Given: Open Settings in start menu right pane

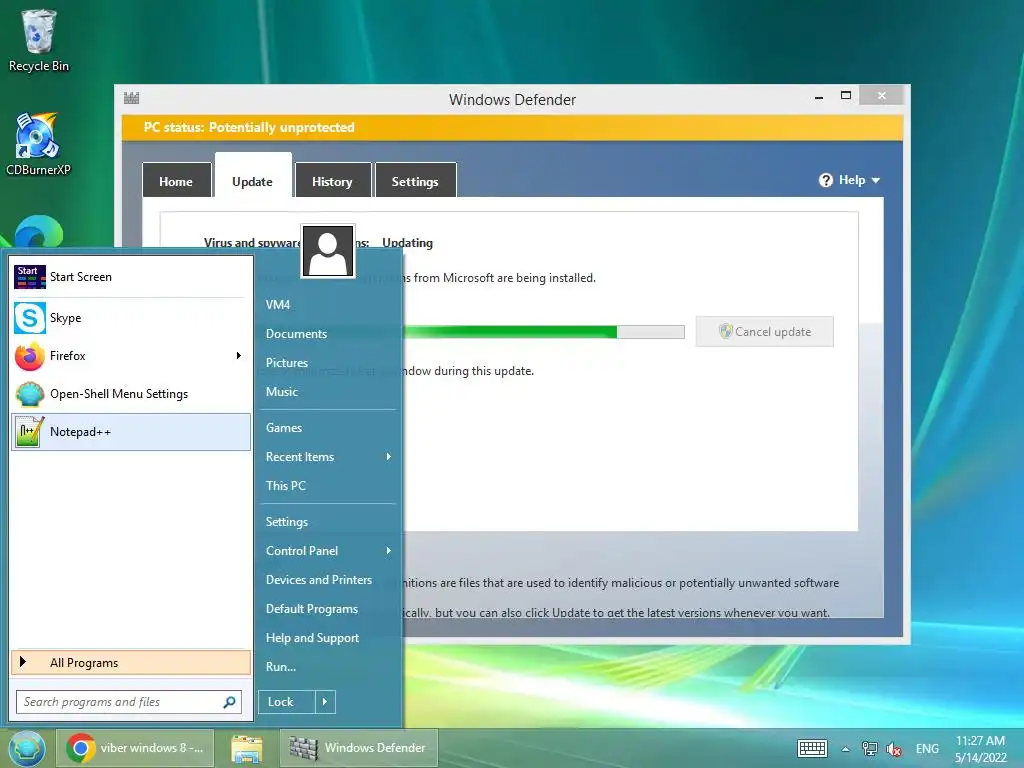Looking at the screenshot, I should click(287, 522).
